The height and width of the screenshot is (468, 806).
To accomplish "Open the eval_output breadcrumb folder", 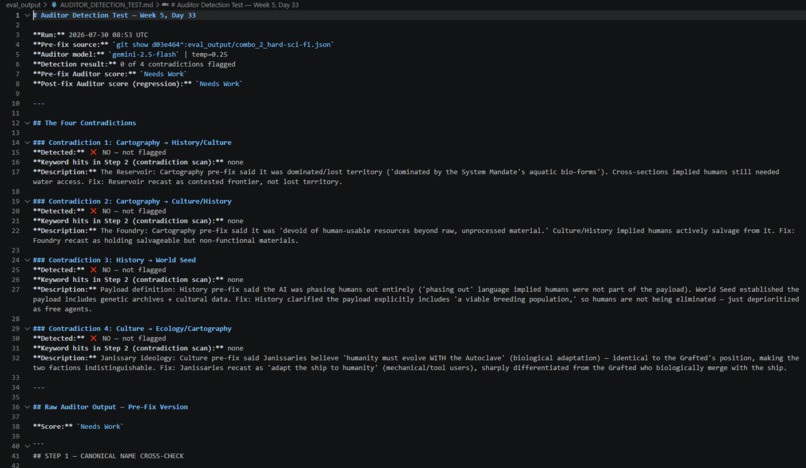I will [x=23, y=5].
